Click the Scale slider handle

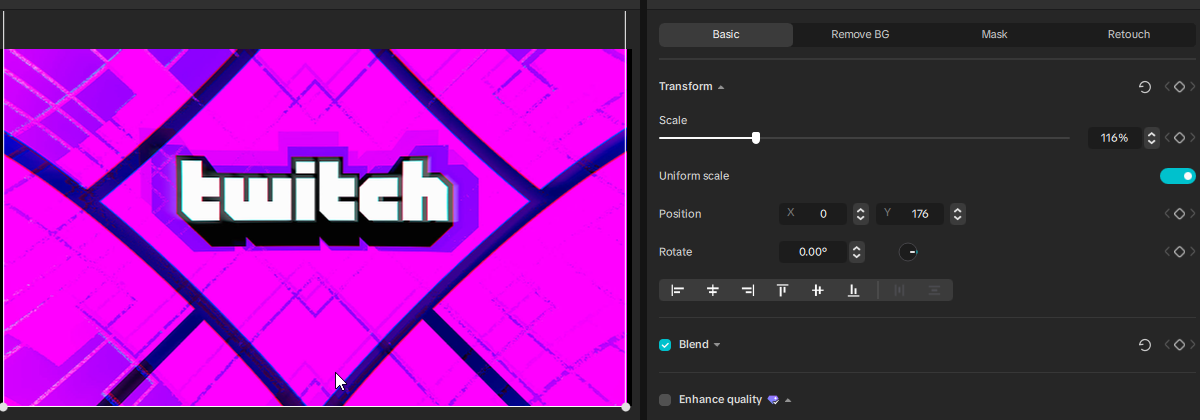tap(756, 138)
